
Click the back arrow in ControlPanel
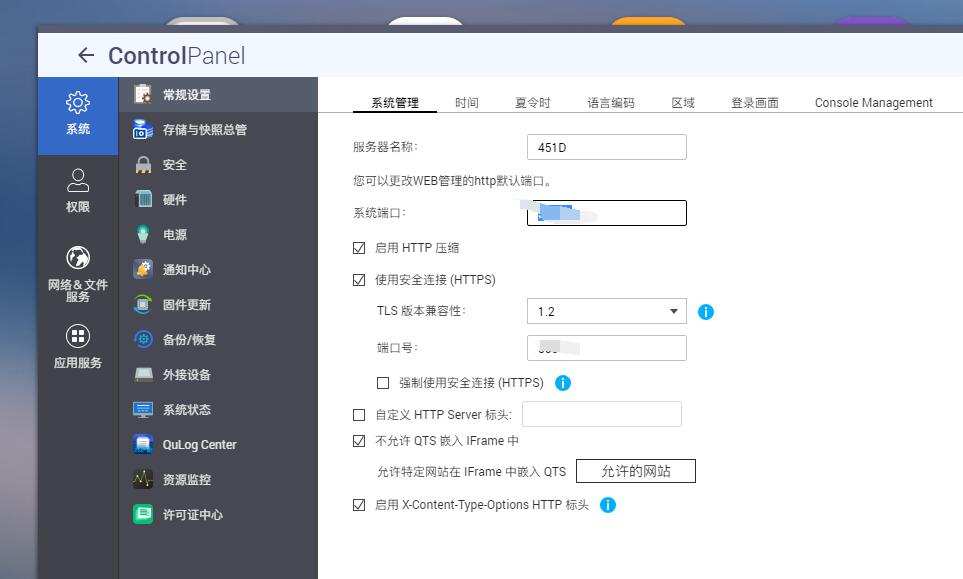(84, 56)
